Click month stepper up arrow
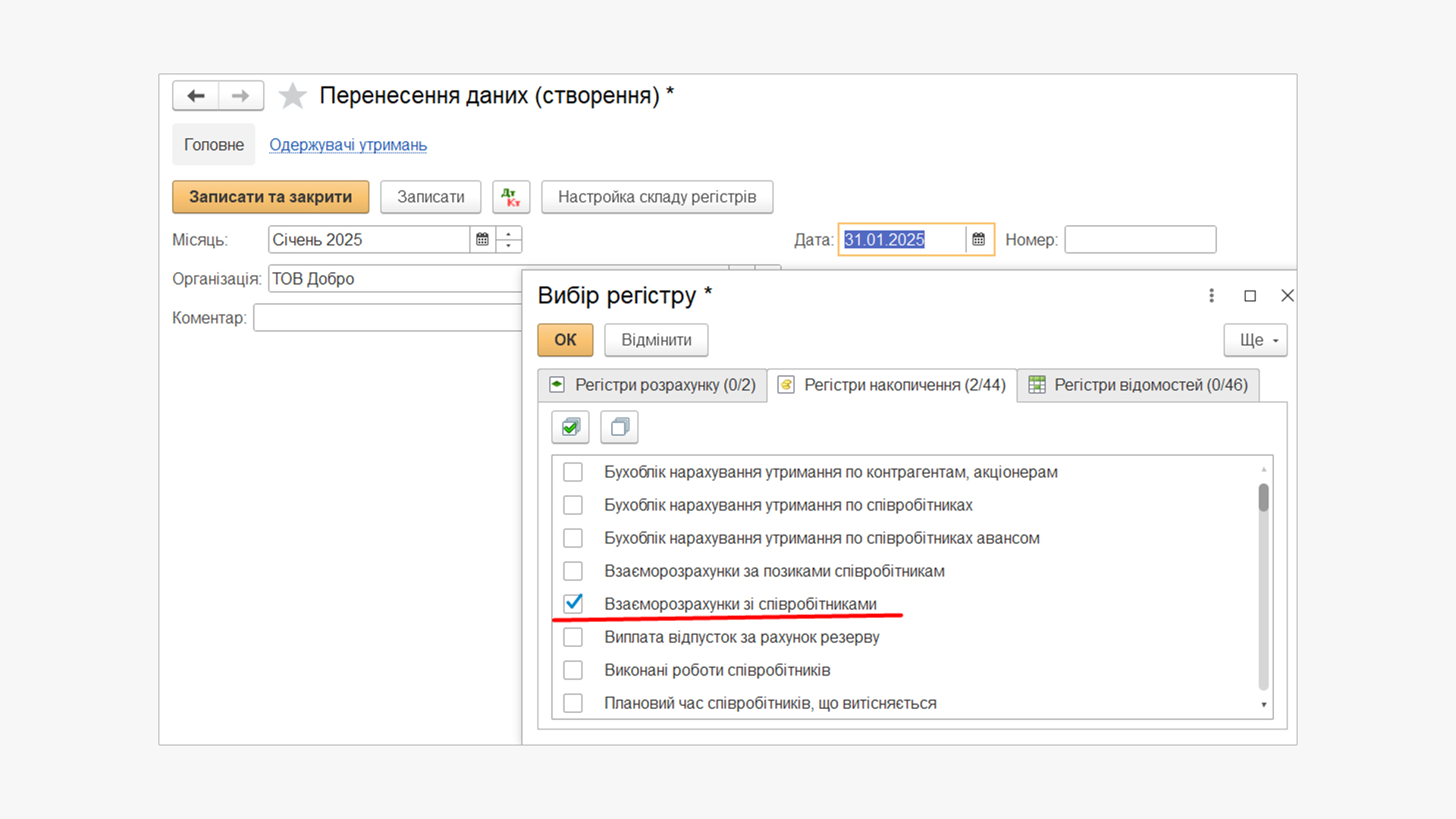This screenshot has width=1456, height=819. pyautogui.click(x=509, y=233)
